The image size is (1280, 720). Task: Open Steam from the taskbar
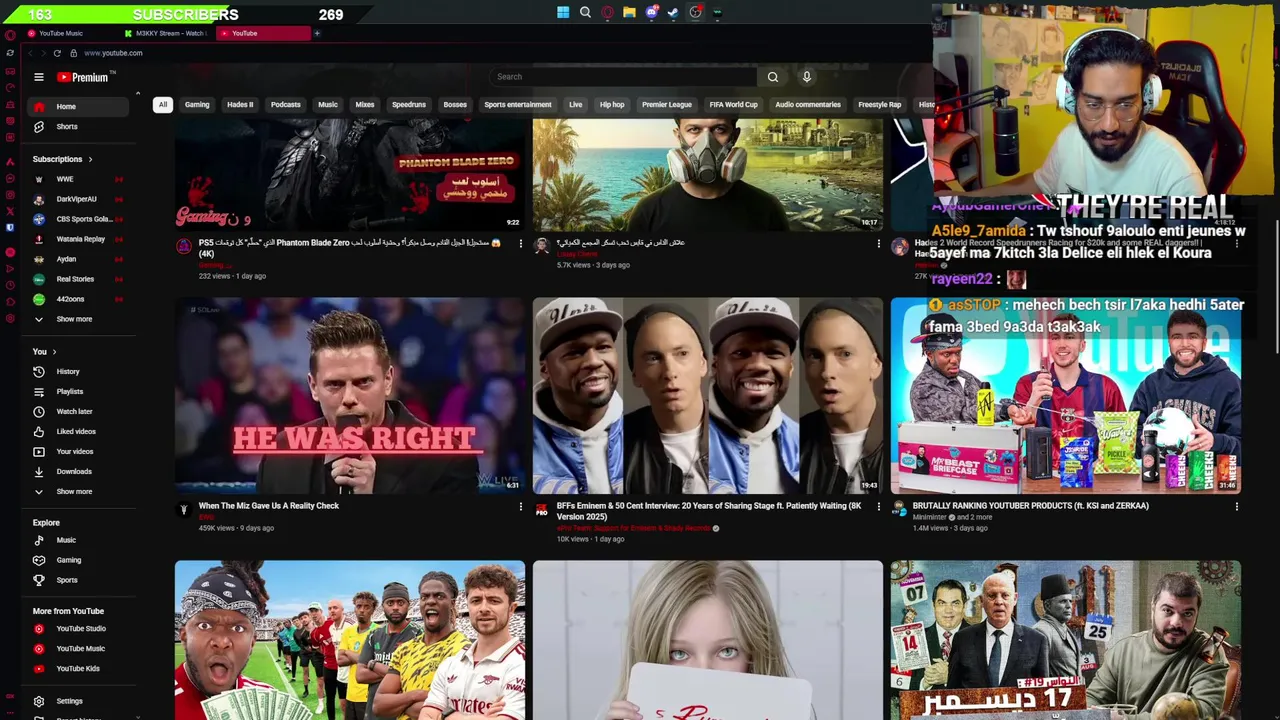pyautogui.click(x=673, y=13)
